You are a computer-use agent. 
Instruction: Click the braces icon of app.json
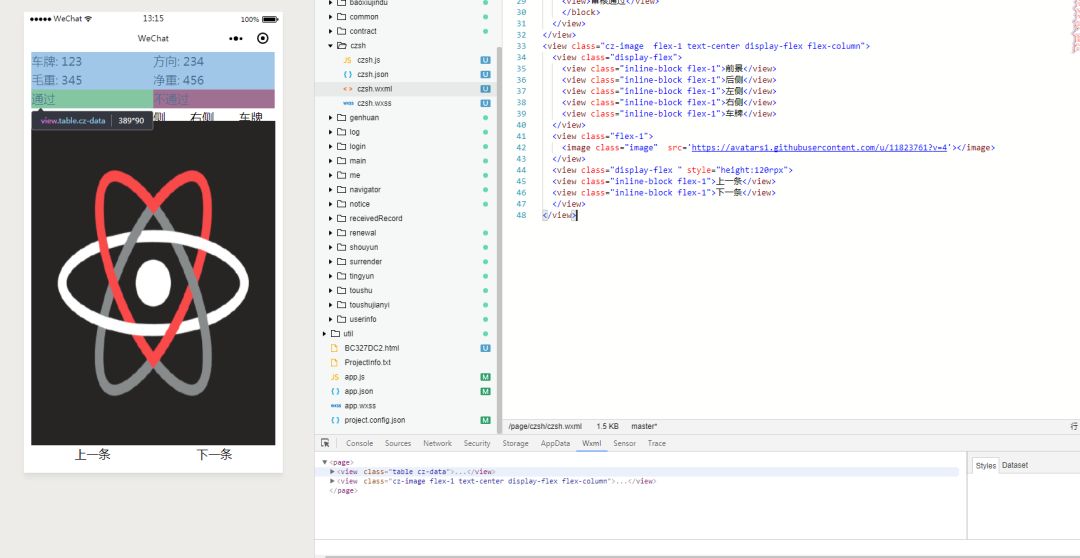tap(335, 391)
